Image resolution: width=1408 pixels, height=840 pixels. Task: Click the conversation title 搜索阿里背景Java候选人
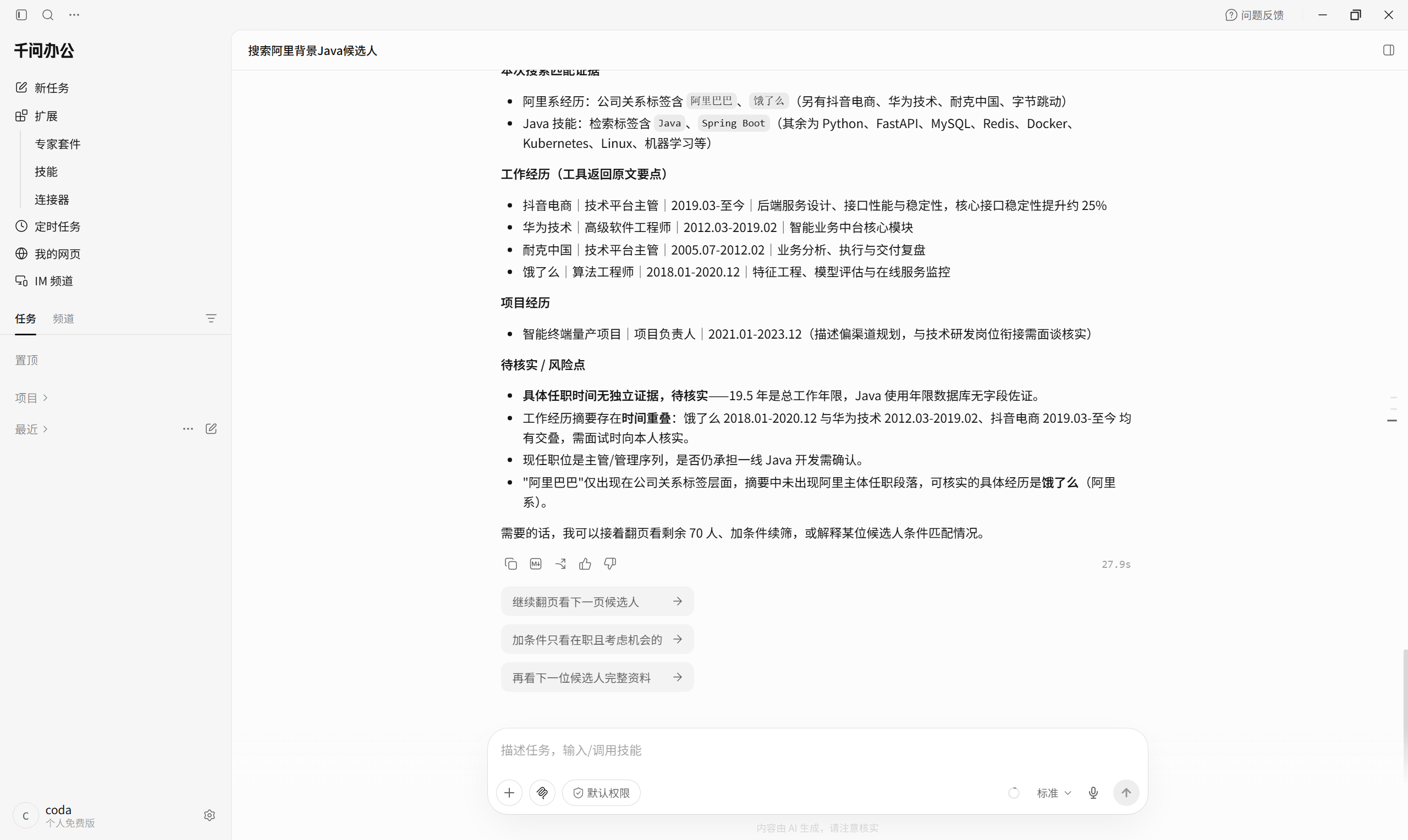coord(312,51)
